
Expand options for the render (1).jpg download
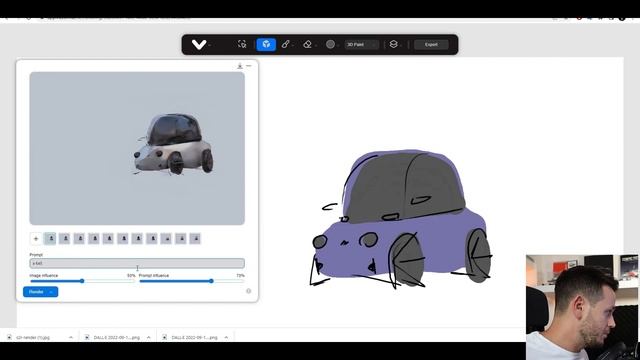[71, 338]
